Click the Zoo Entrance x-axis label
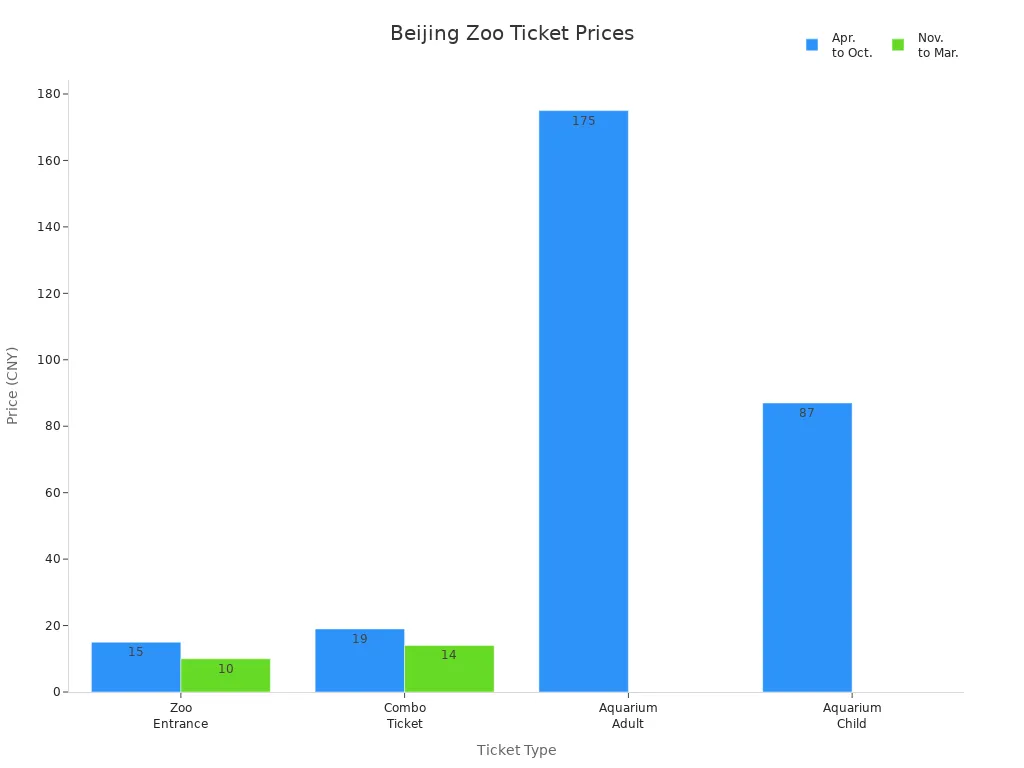The image size is (1024, 768). click(181, 716)
